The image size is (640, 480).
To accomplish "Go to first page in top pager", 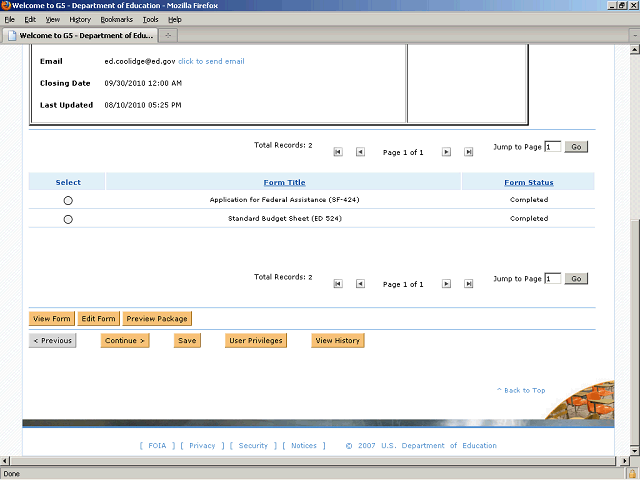I will click(x=338, y=152).
